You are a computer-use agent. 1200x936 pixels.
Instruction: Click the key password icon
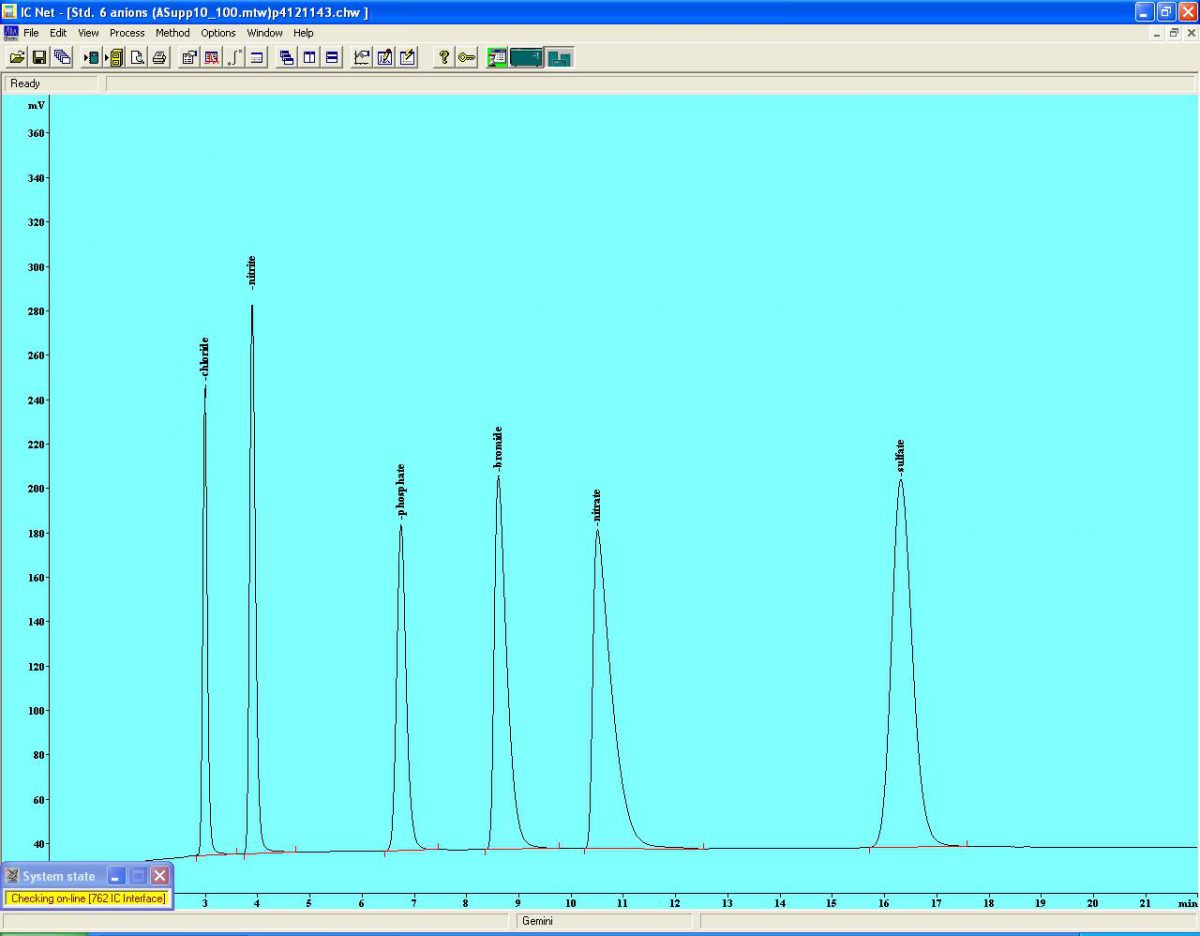pyautogui.click(x=466, y=57)
